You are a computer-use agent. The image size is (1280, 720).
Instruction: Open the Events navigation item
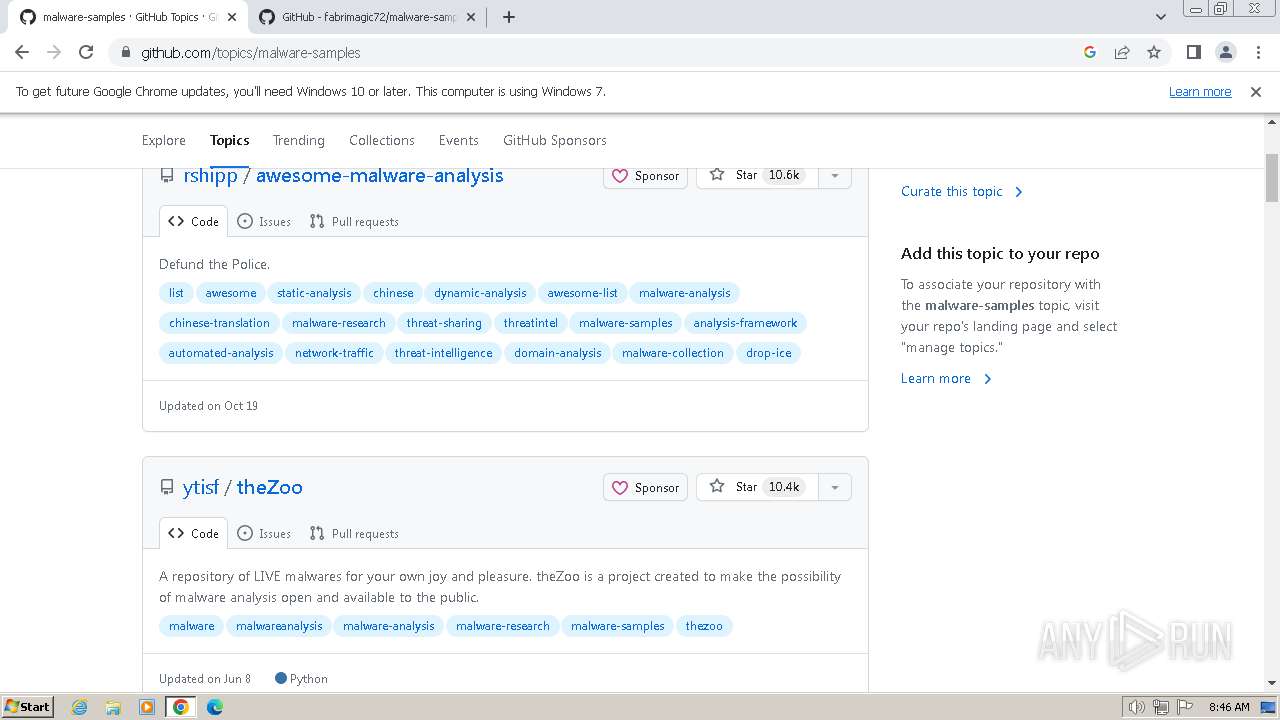coord(459,140)
